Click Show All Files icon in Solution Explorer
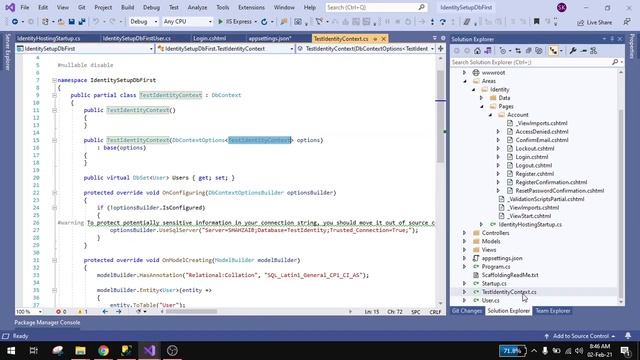The image size is (640, 360). (x=539, y=51)
